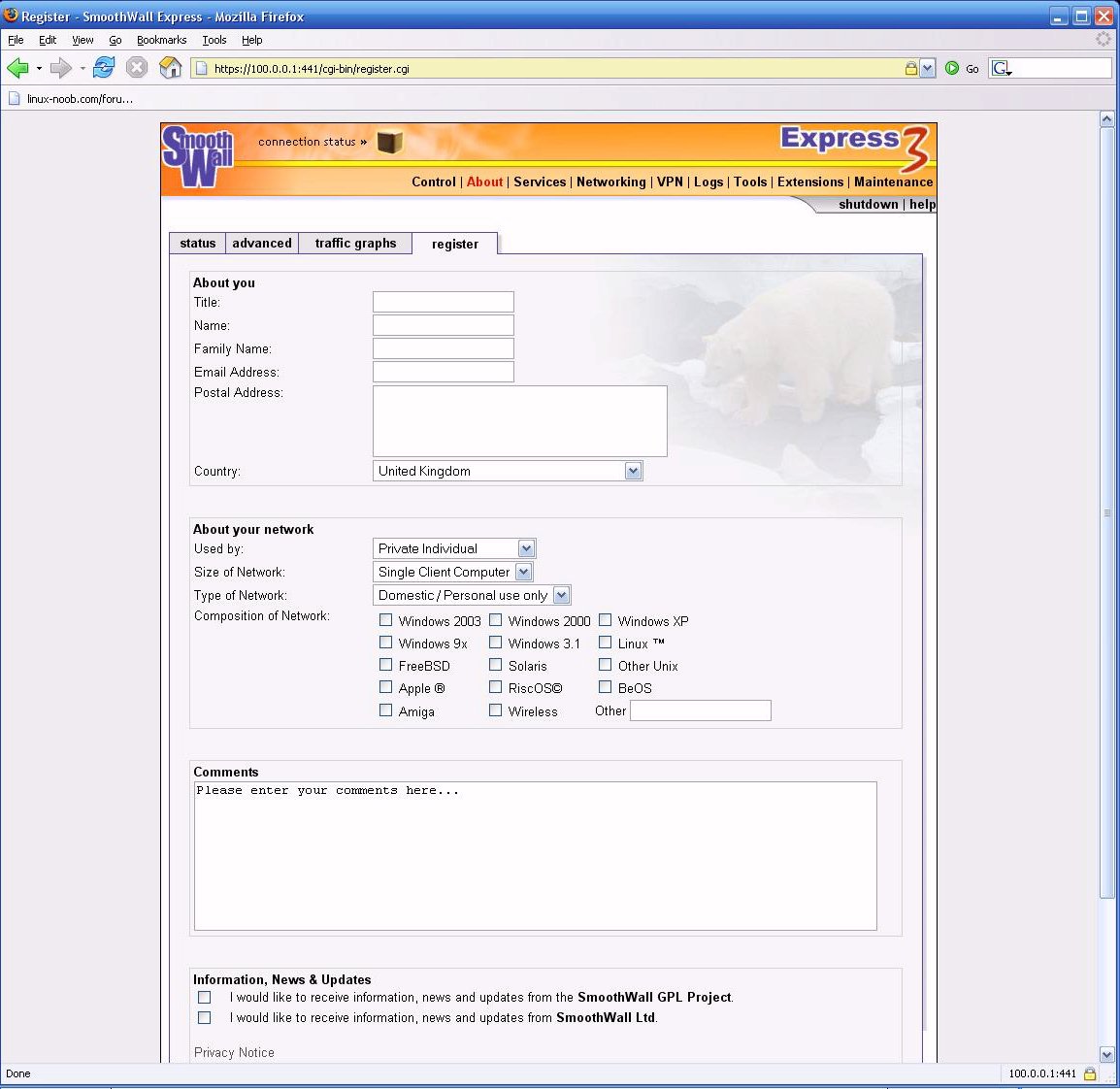
Task: Toggle the FreeBSD checkbox
Action: point(385,665)
